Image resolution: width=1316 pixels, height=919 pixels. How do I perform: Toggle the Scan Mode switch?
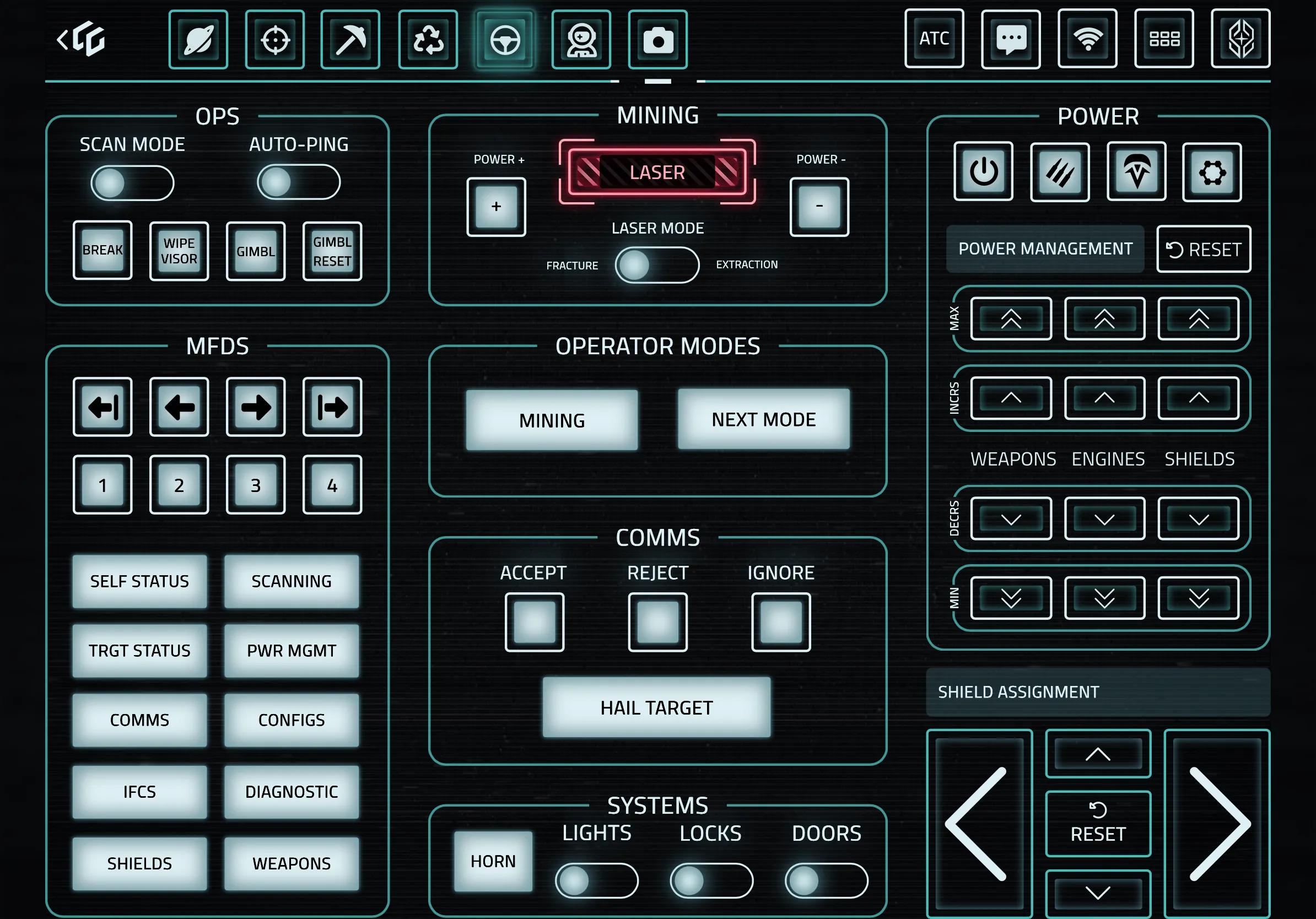(x=132, y=183)
